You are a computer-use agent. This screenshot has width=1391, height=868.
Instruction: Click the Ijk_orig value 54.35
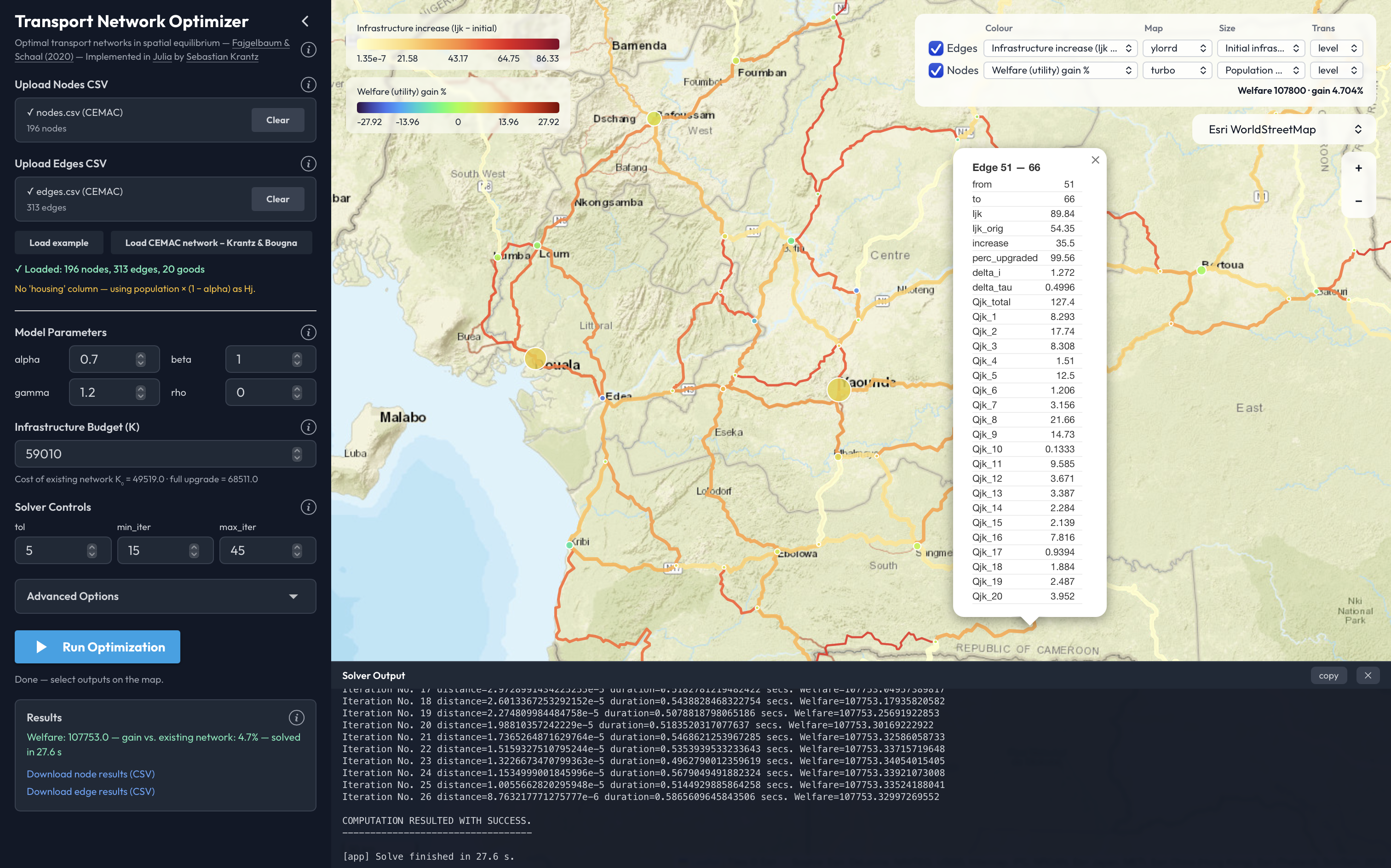[x=1062, y=228]
